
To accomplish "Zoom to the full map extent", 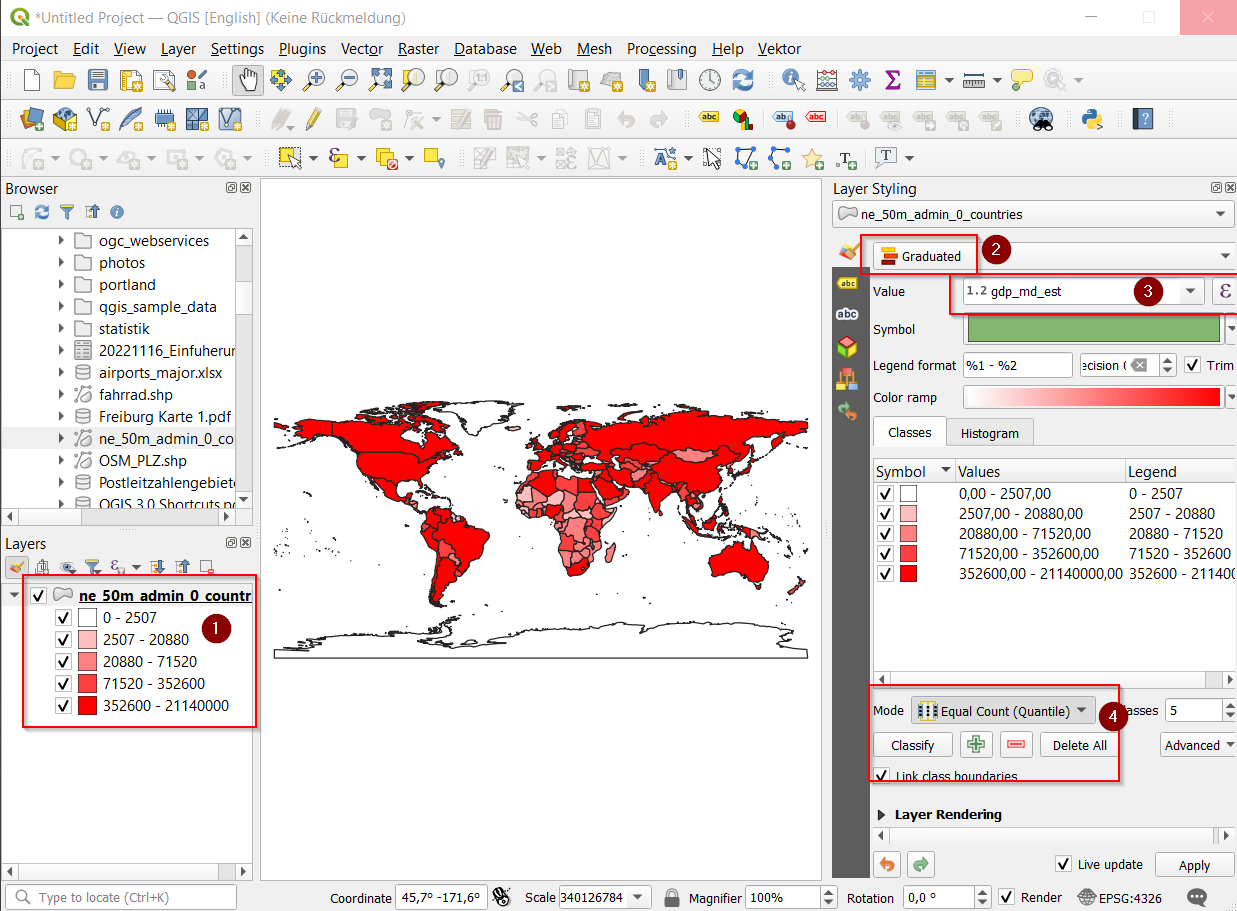I will pos(380,80).
